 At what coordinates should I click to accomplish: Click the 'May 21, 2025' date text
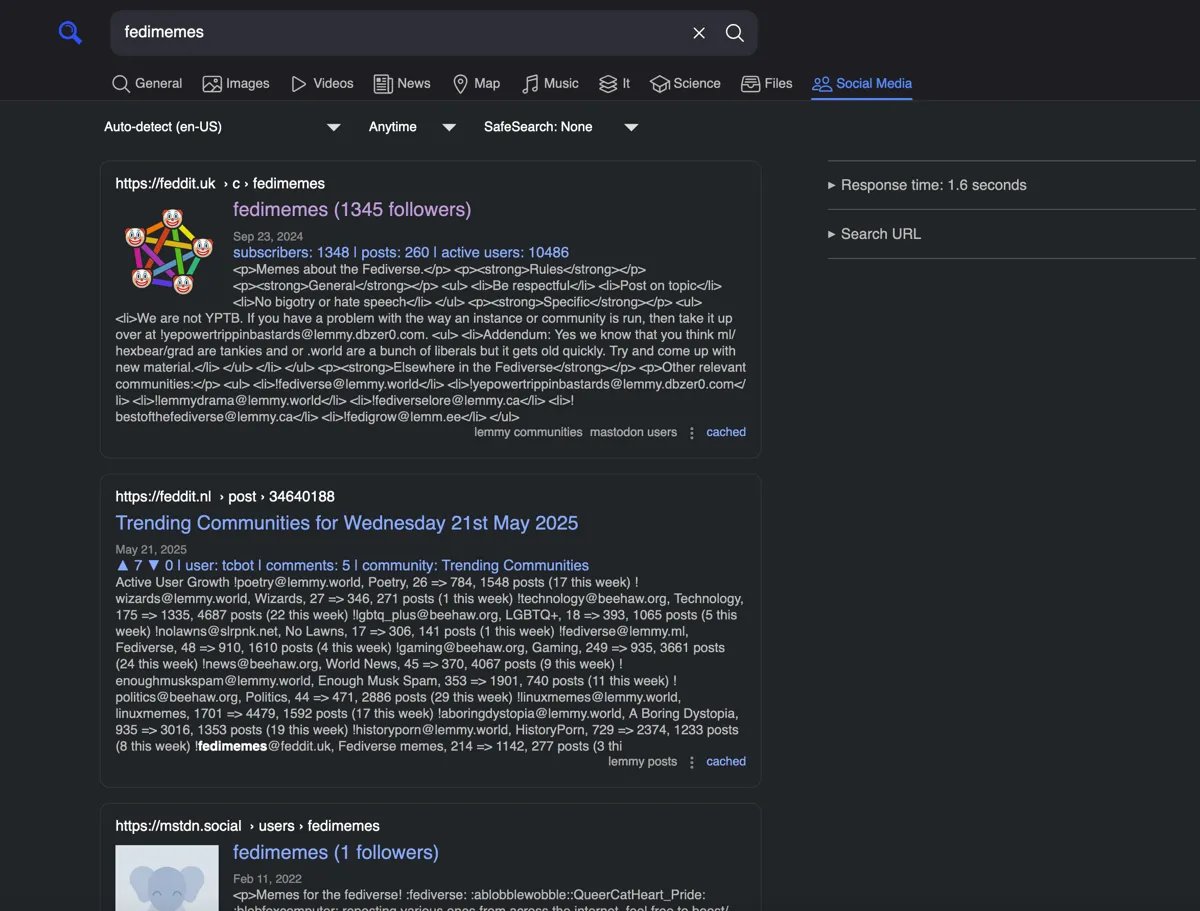click(151, 550)
